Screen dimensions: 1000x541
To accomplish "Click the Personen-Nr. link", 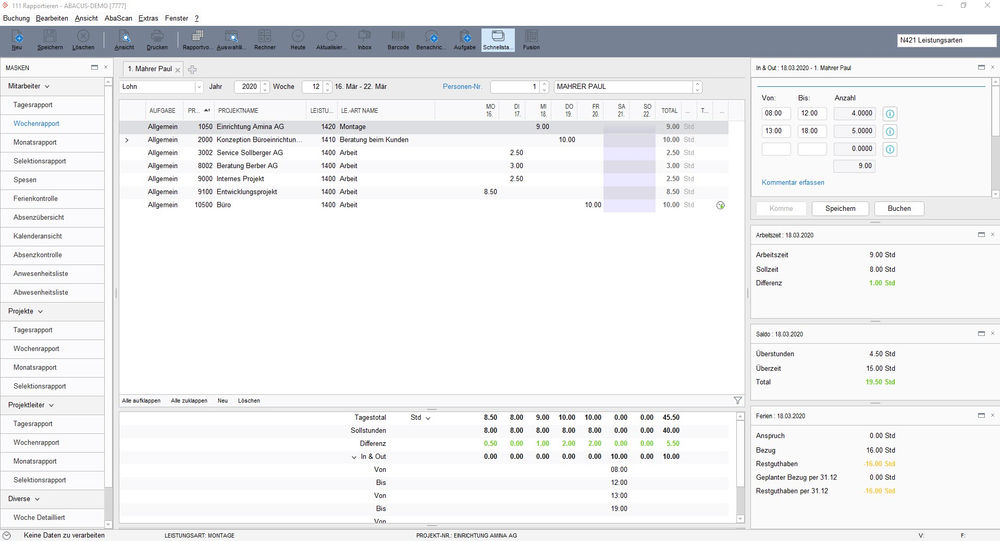I will (x=462, y=87).
